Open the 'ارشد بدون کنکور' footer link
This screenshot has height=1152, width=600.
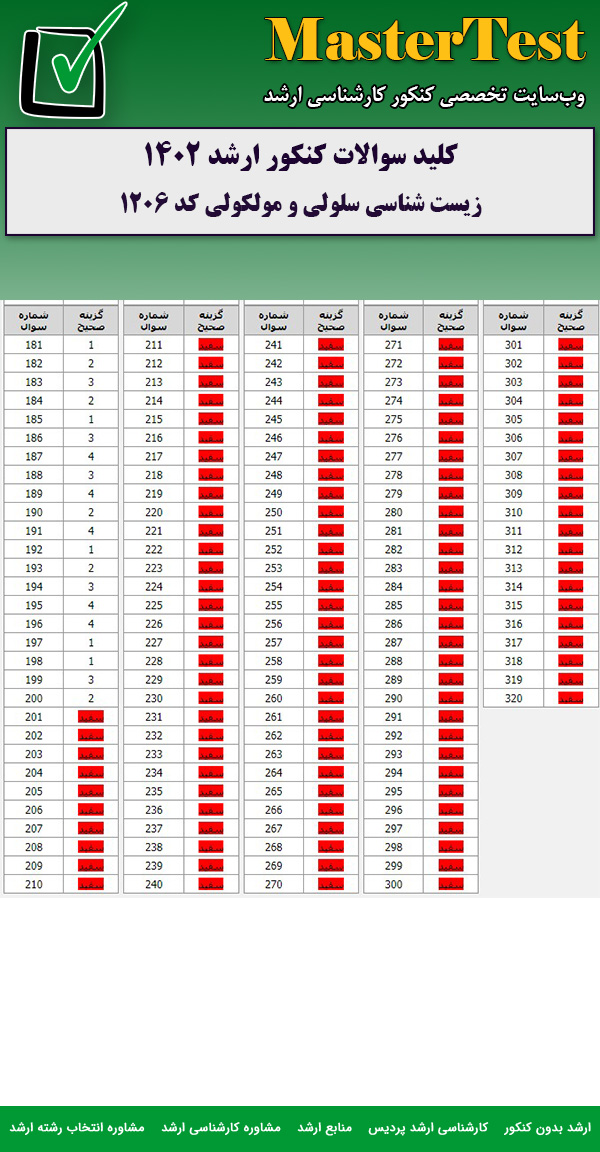point(548,1127)
